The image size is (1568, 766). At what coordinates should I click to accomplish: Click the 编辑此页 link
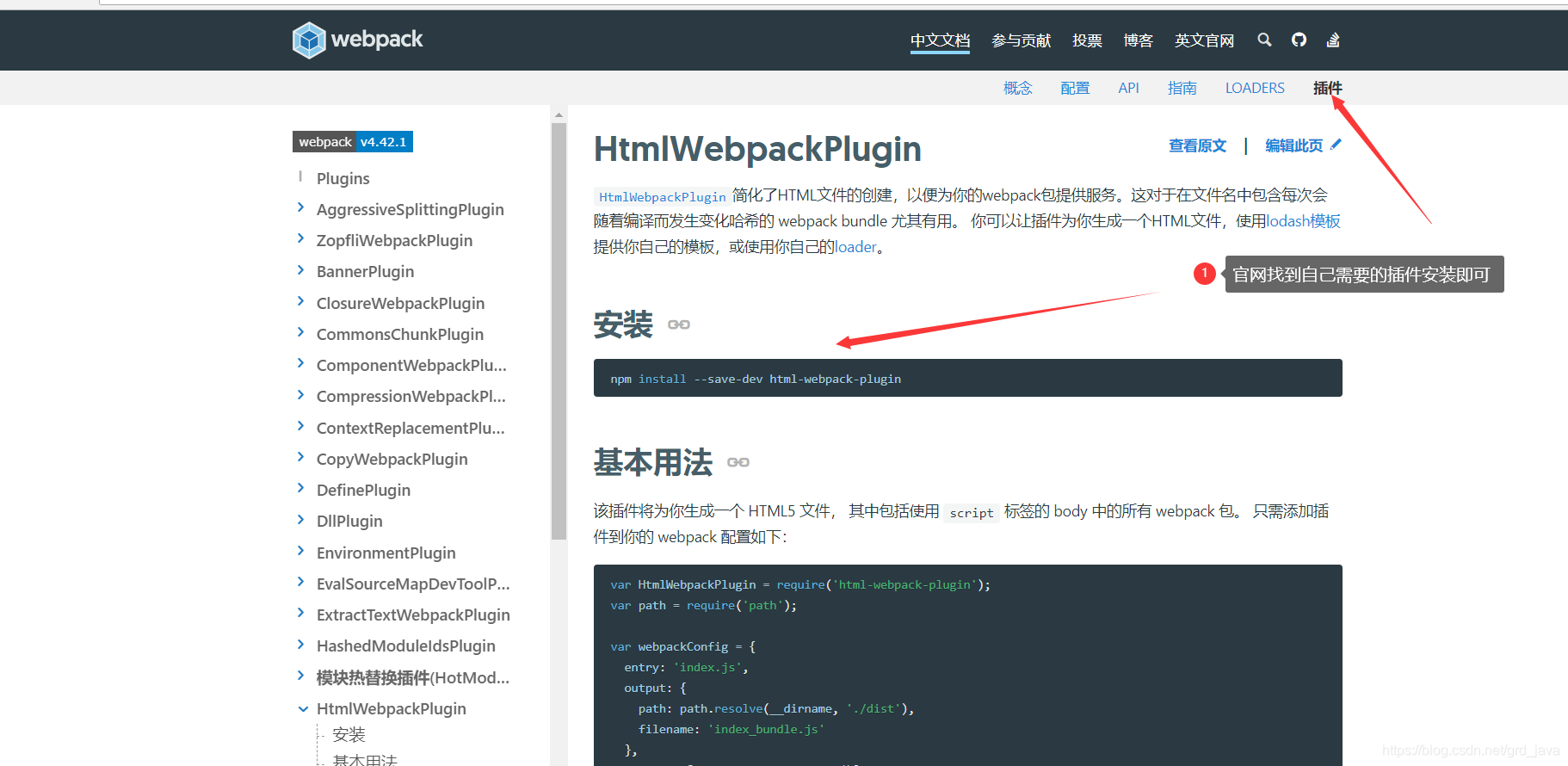[x=1293, y=145]
